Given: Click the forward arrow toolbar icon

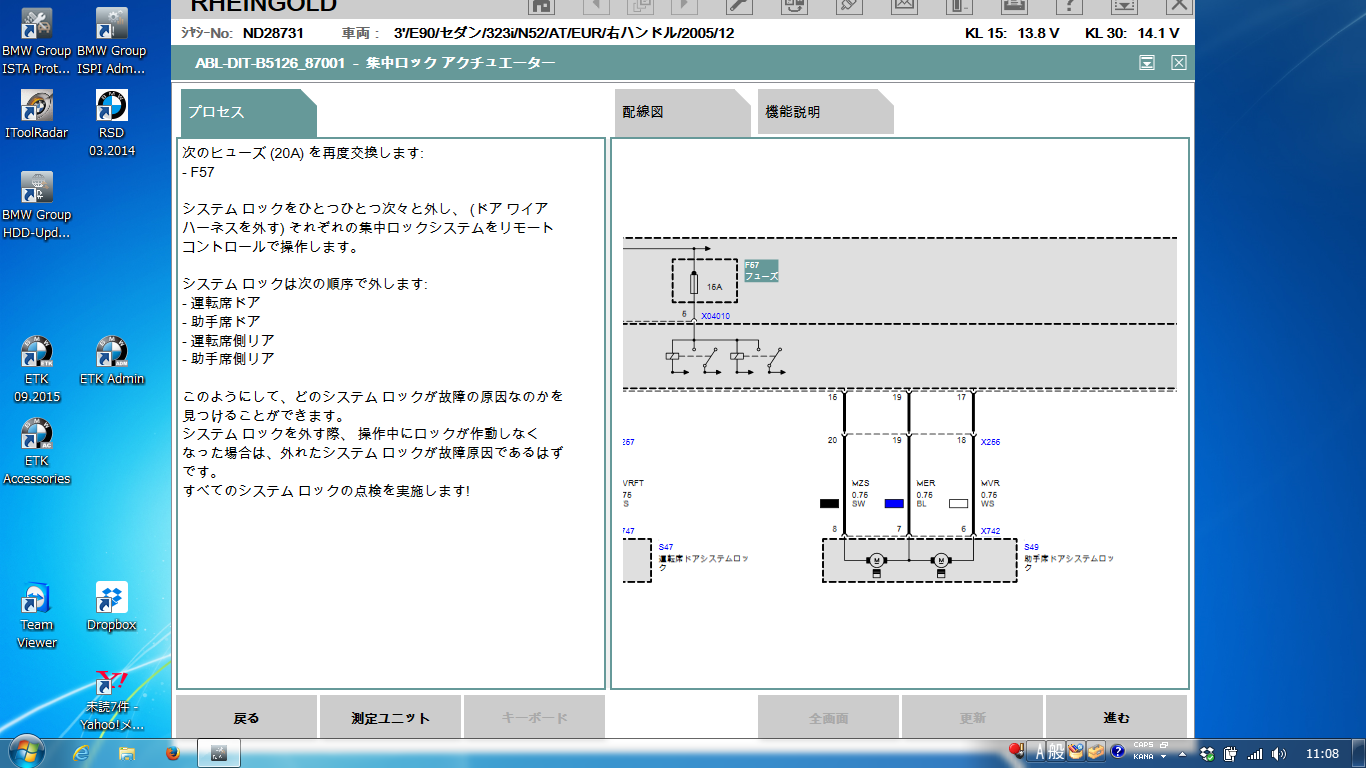Looking at the screenshot, I should tap(684, 6).
